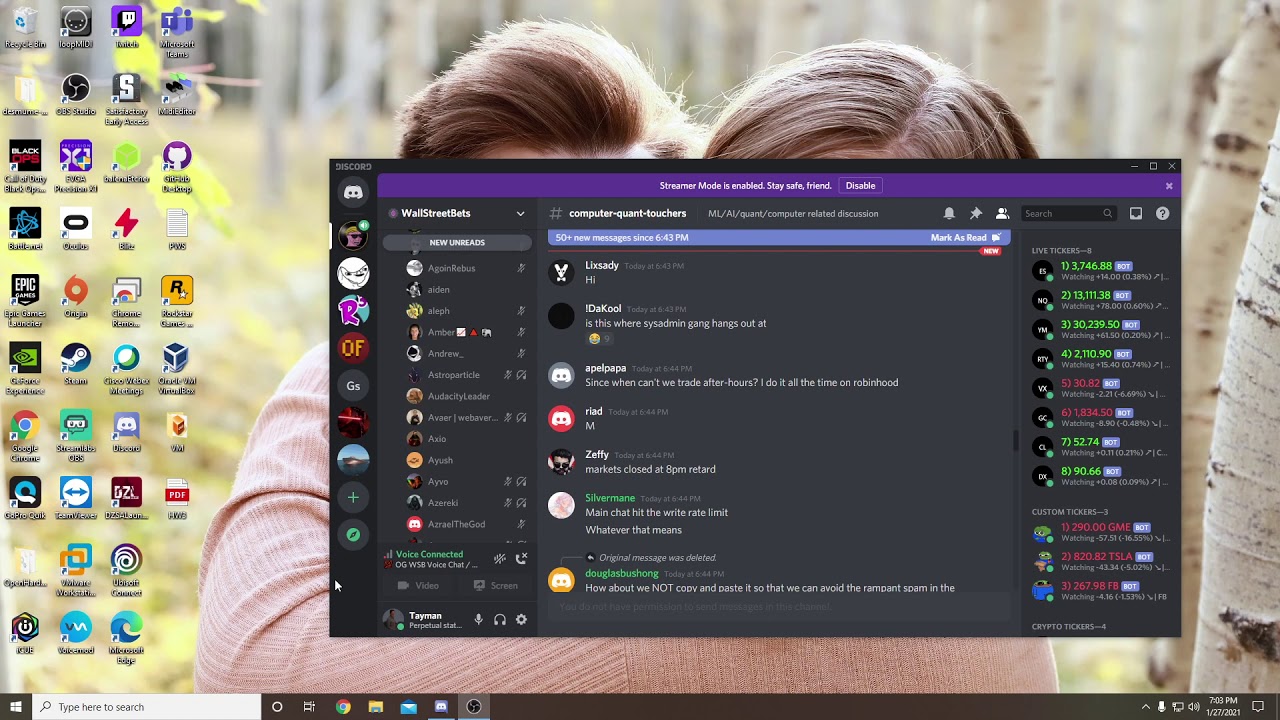
Task: Open Silvermane user name in chat
Action: point(610,498)
